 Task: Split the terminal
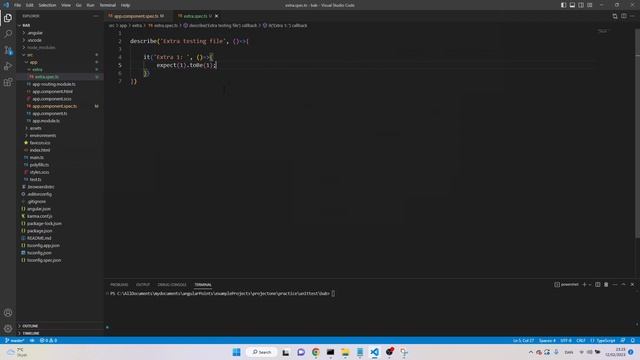click(598, 284)
